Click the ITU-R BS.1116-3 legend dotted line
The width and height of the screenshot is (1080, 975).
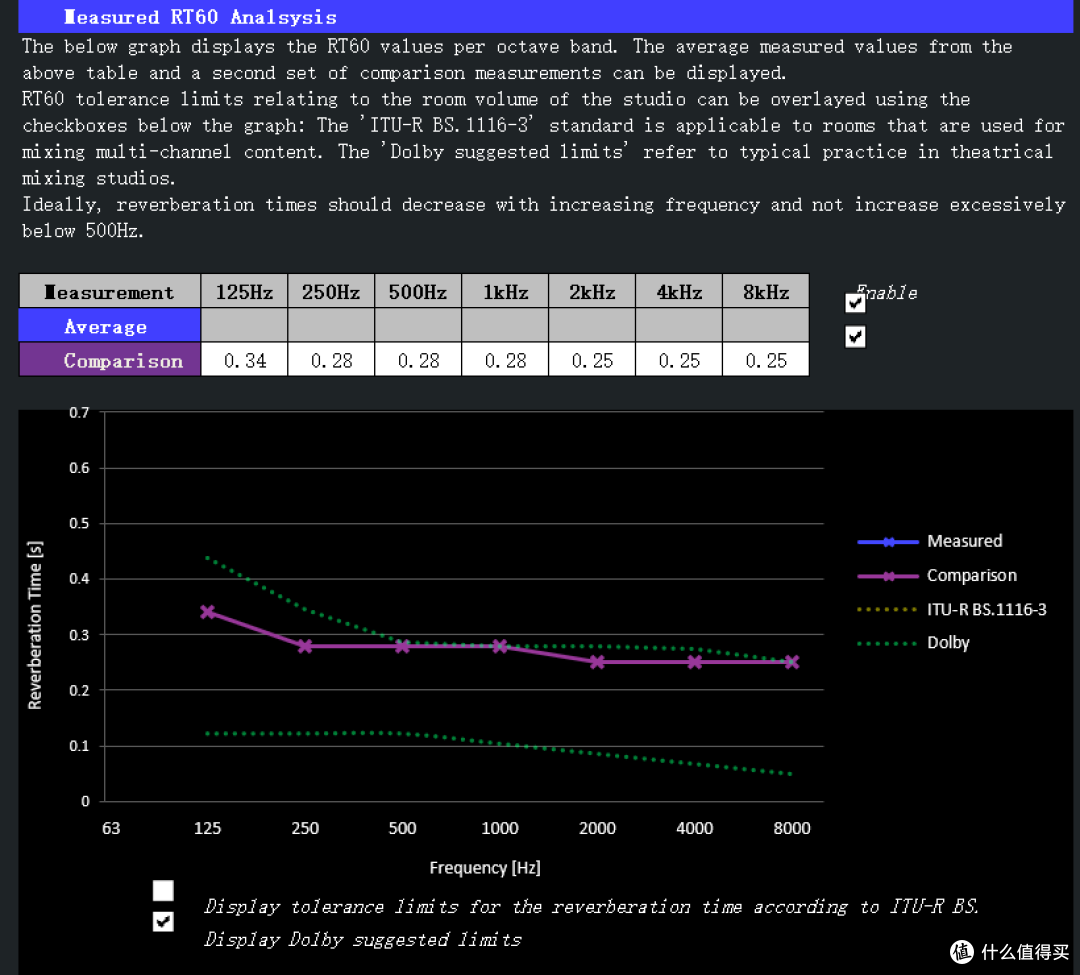(888, 609)
